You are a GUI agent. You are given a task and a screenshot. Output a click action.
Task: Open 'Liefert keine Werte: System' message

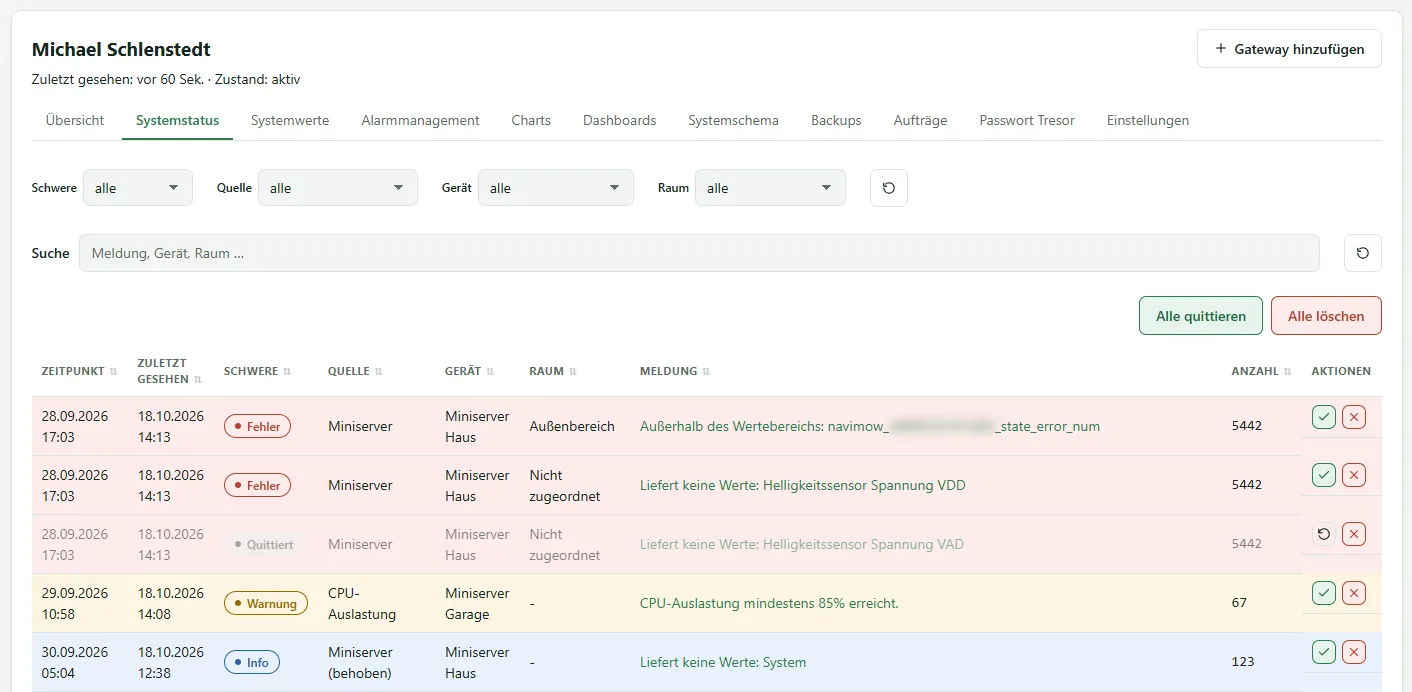tap(723, 662)
